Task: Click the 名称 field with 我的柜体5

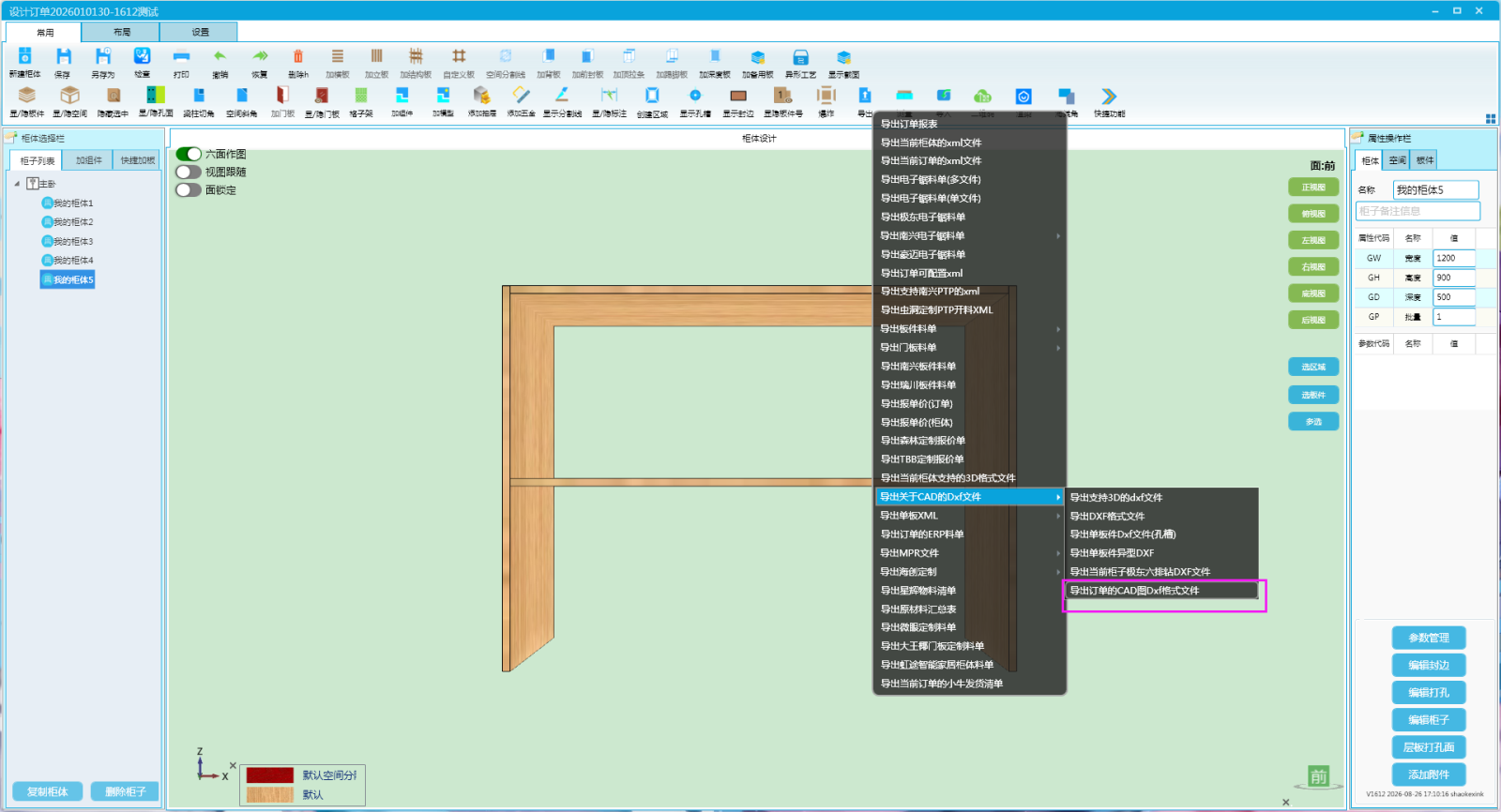Action: coord(1435,189)
